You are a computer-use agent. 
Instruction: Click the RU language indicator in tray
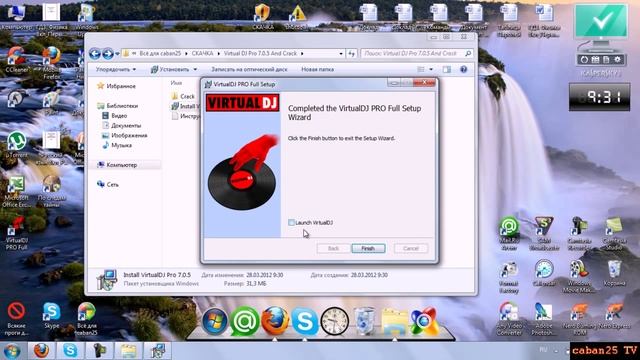tap(543, 350)
